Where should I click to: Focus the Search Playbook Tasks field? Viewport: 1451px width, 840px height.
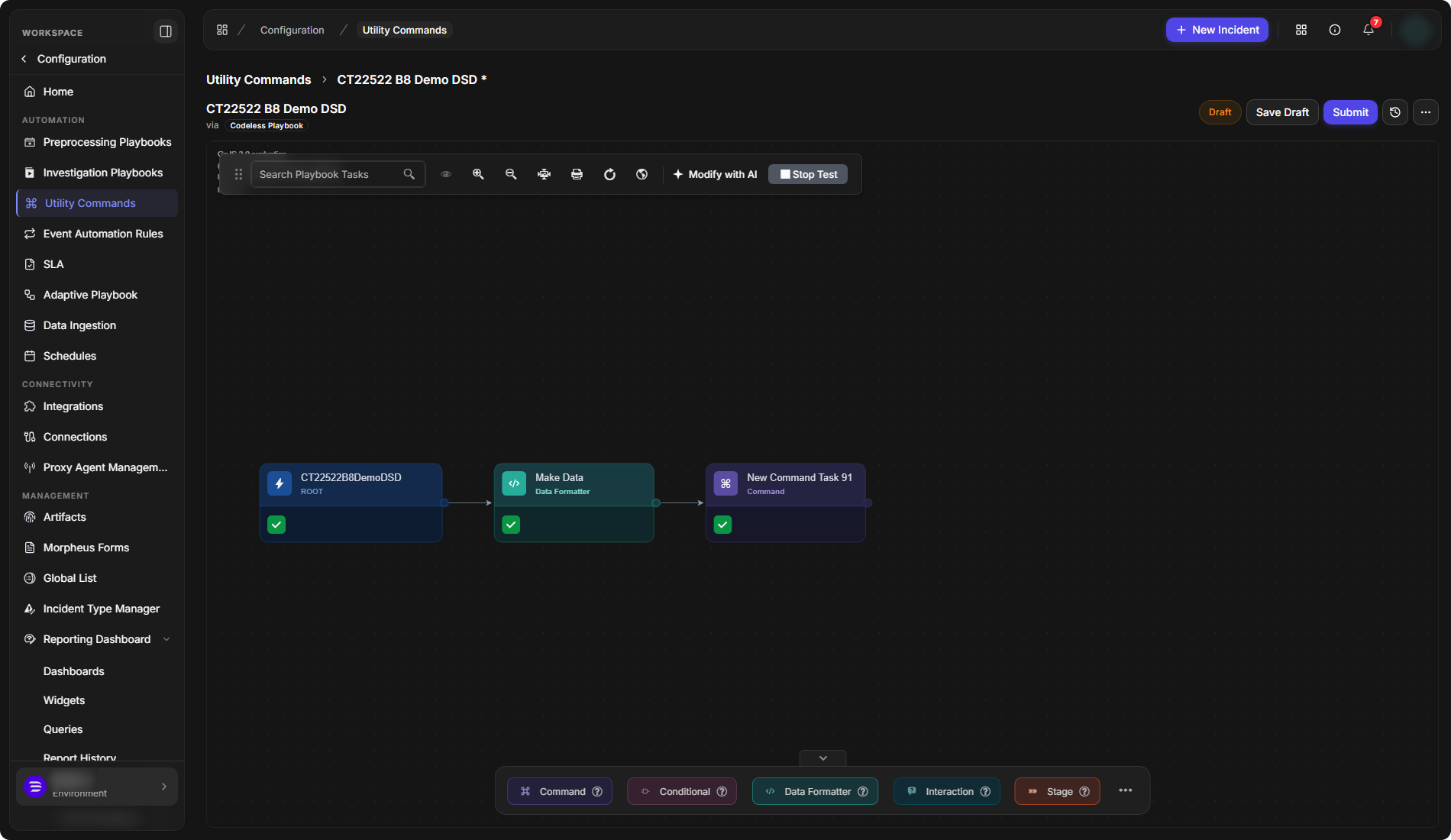coord(338,174)
